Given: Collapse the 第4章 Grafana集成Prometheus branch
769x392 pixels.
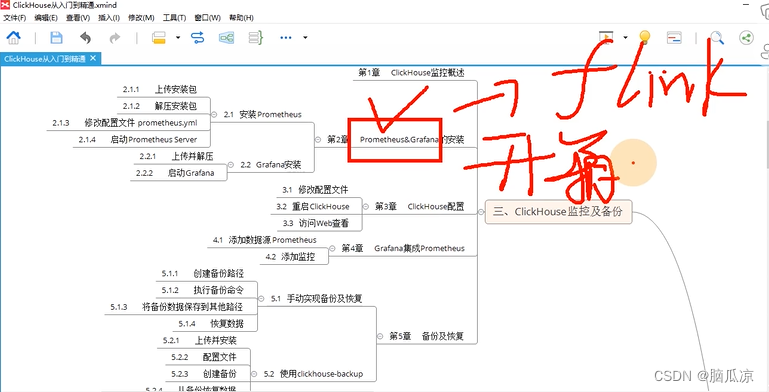Looking at the screenshot, I should (332, 248).
